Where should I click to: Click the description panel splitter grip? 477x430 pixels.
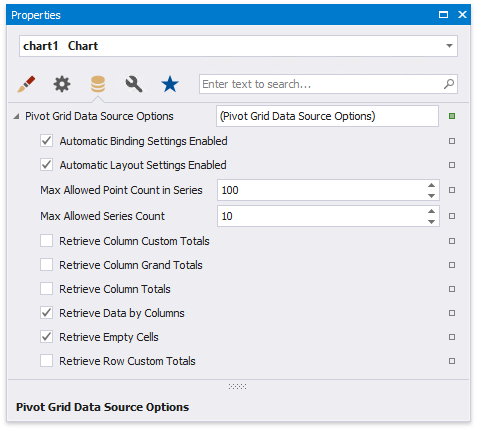point(237,386)
